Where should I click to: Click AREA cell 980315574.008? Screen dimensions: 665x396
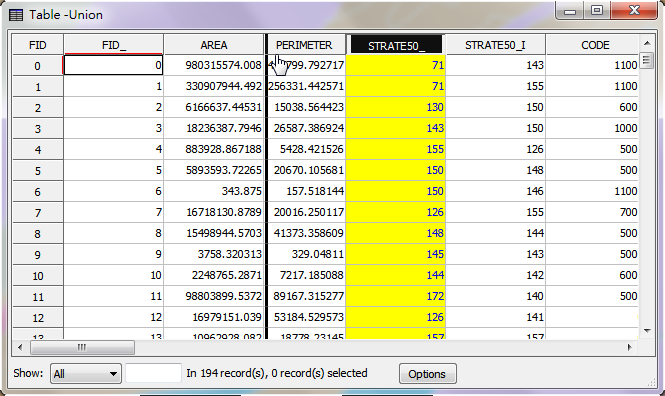[214, 65]
